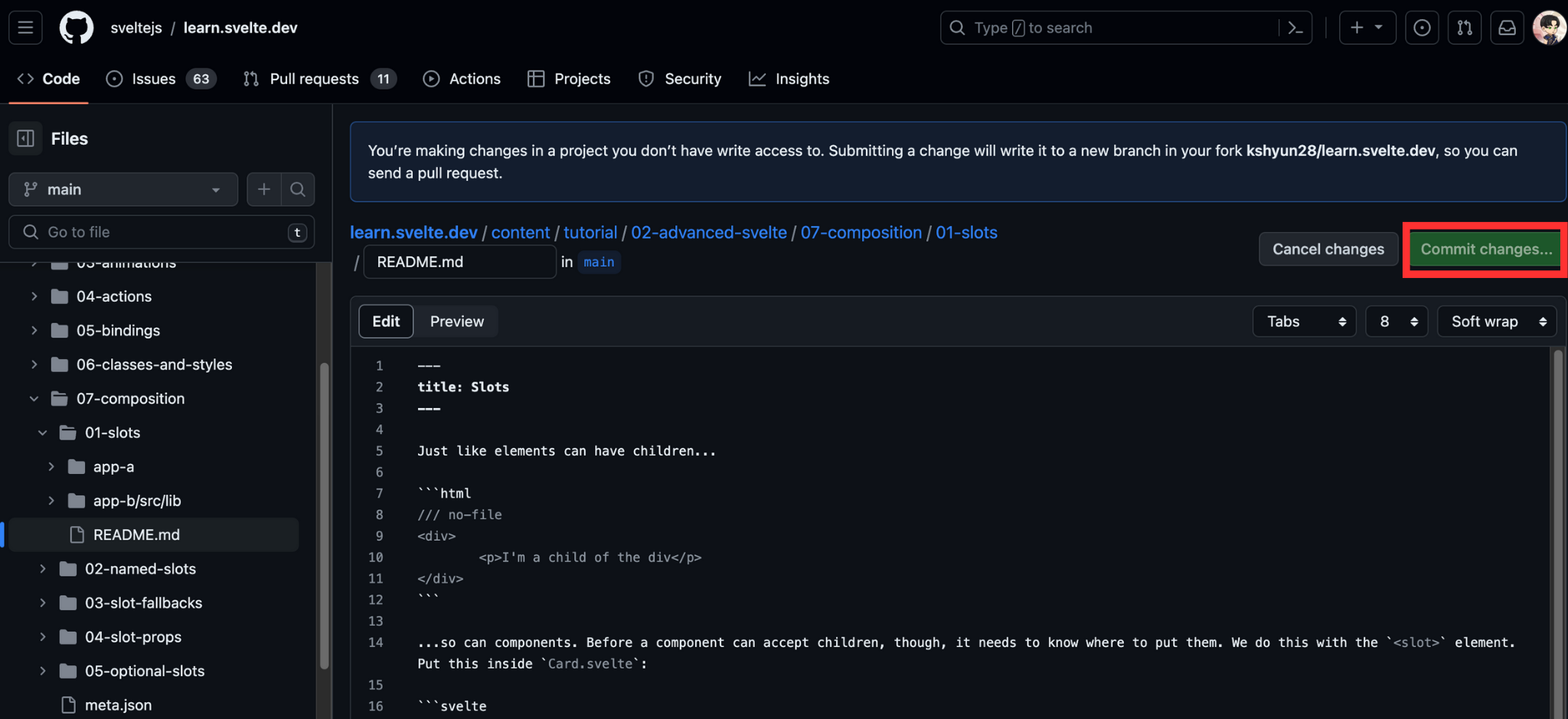Collapse the Files side panel
The width and height of the screenshot is (1568, 719).
[x=25, y=138]
